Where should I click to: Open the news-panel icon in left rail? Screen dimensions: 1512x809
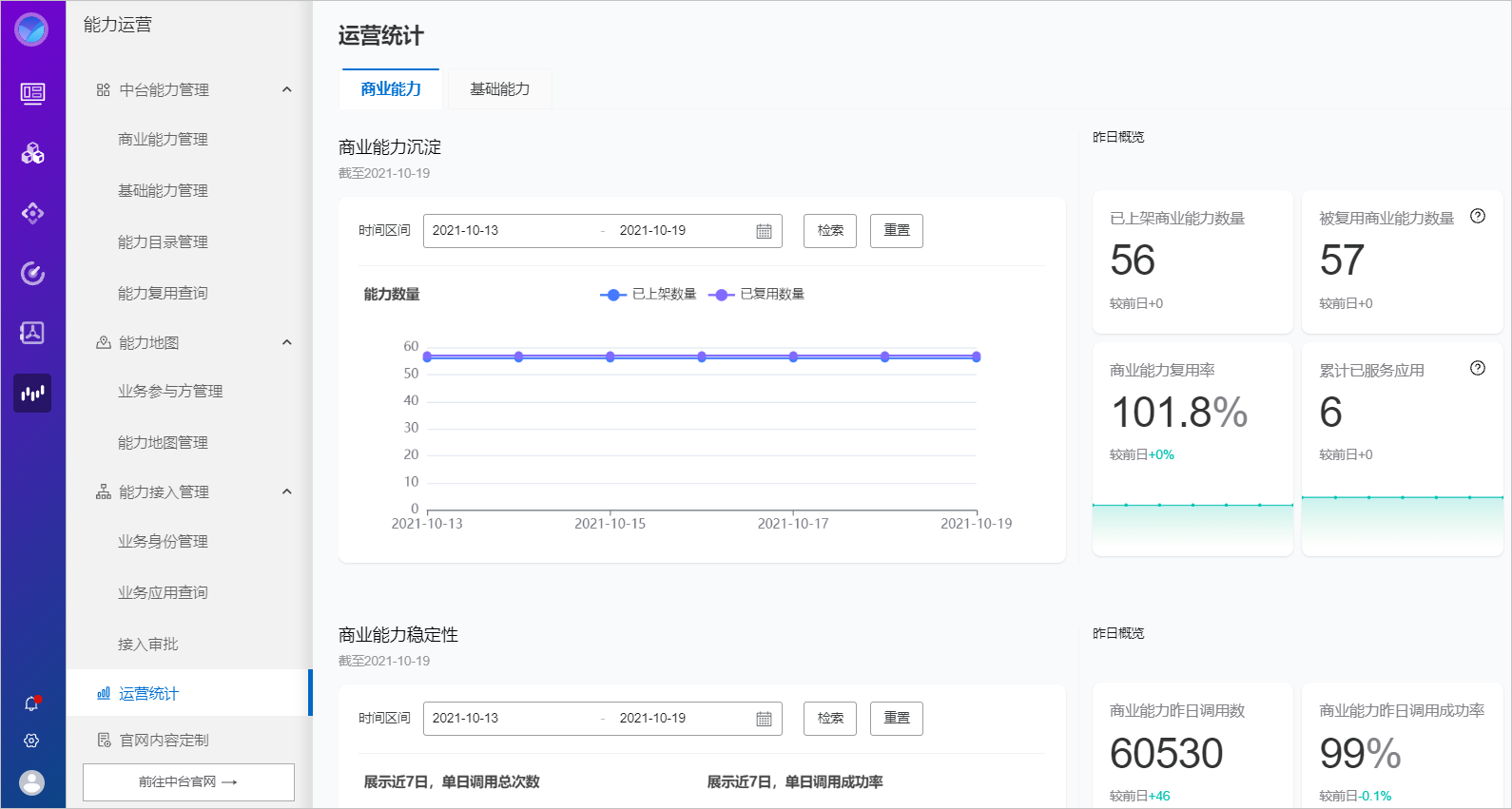32,92
